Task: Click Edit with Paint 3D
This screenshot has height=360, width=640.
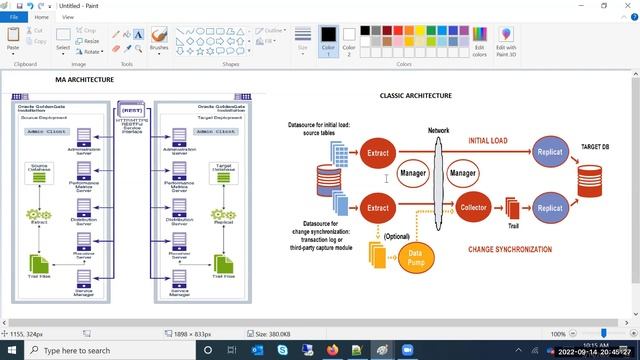Action: (x=506, y=42)
